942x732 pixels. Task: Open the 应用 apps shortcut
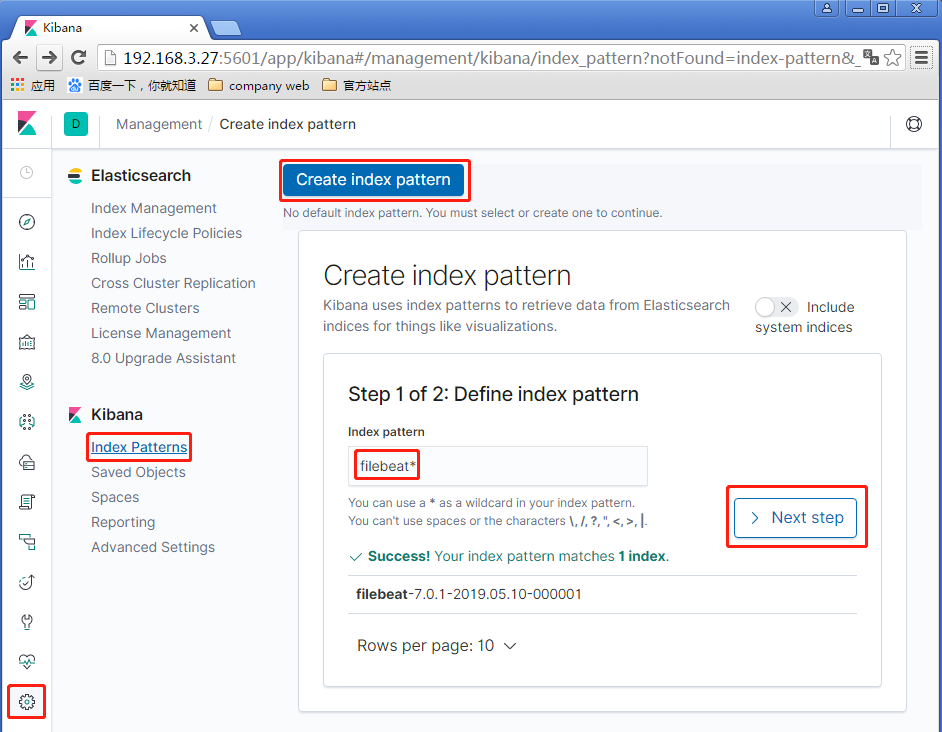tap(32, 85)
